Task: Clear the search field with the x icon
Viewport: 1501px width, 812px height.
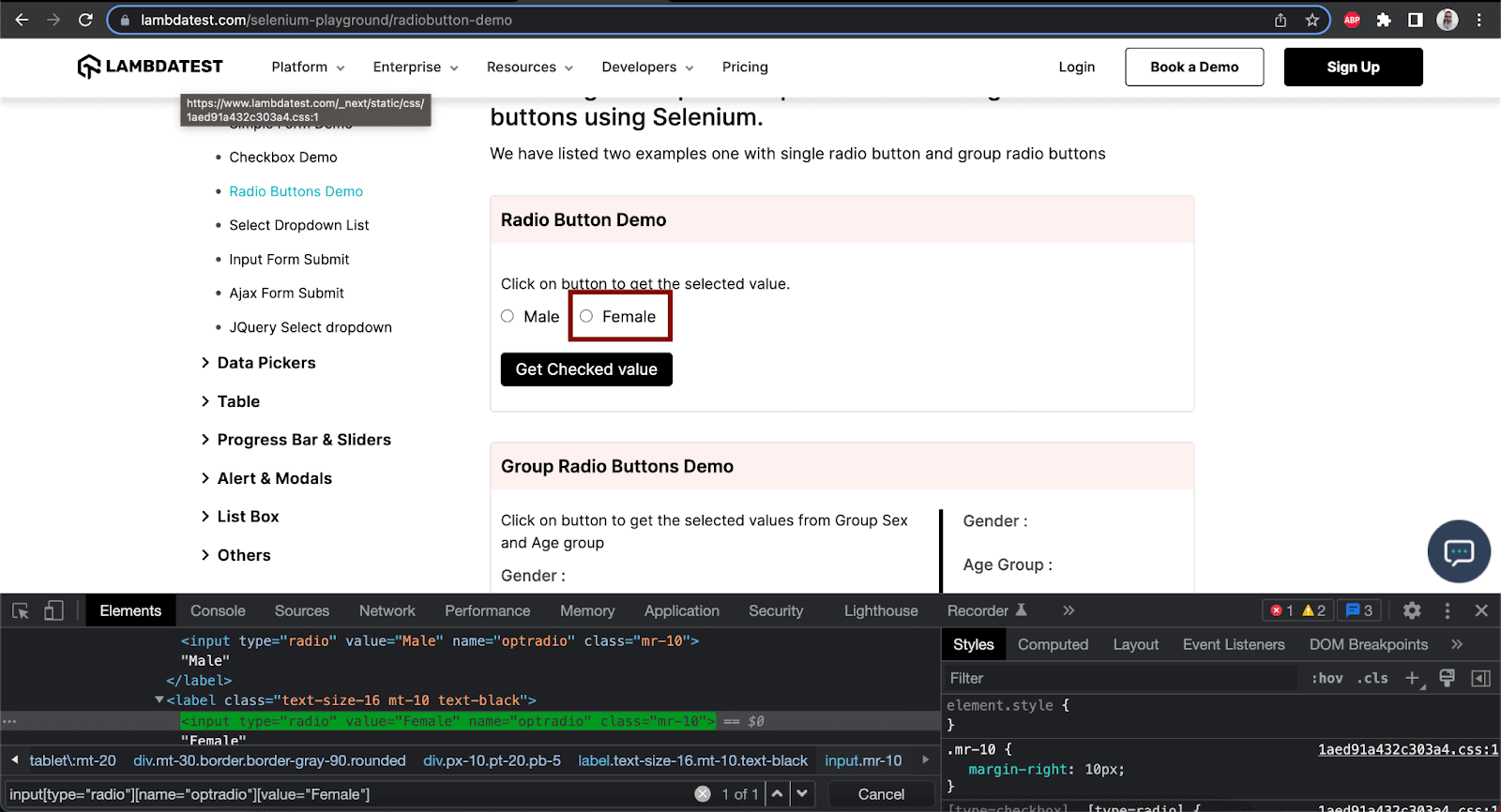Action: tap(703, 794)
